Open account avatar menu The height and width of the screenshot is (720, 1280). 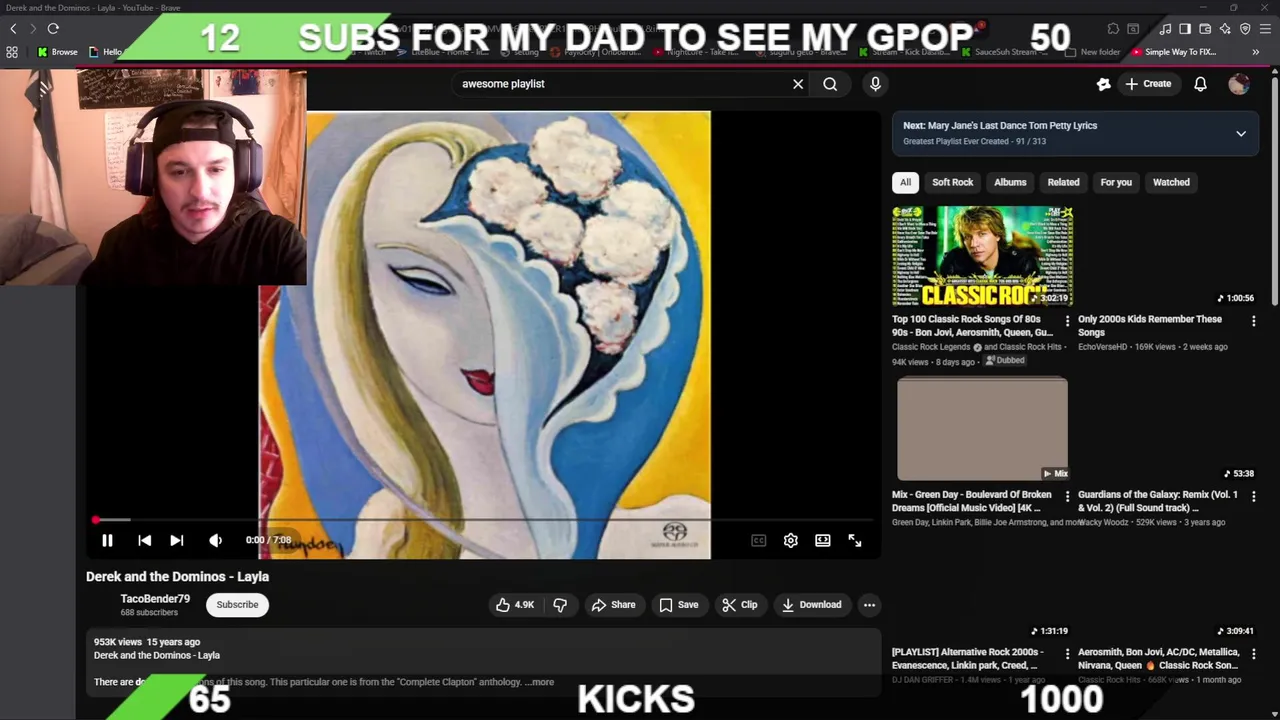1239,84
